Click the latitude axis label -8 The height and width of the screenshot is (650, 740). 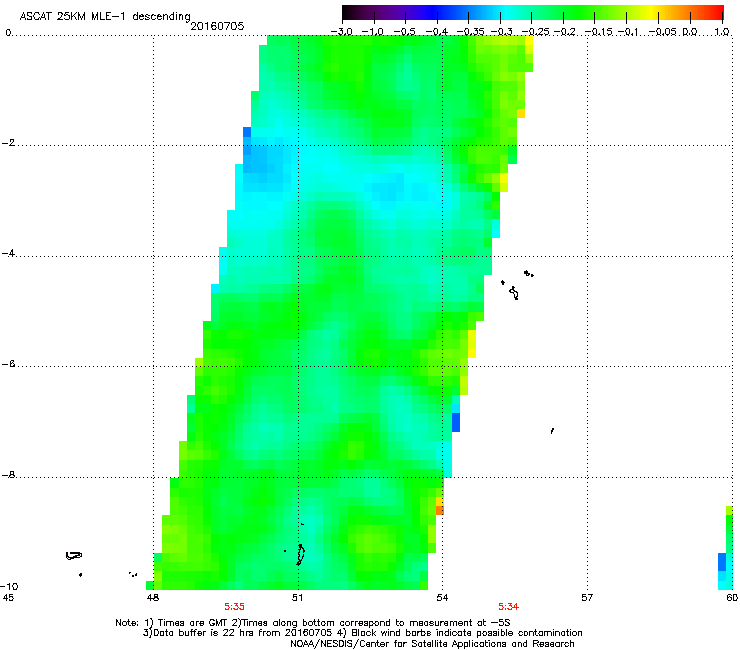[x=8, y=475]
